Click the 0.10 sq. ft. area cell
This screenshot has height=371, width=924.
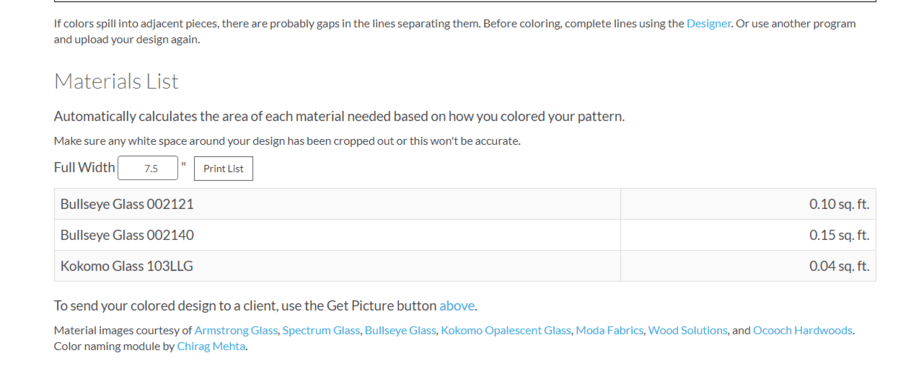[748, 204]
